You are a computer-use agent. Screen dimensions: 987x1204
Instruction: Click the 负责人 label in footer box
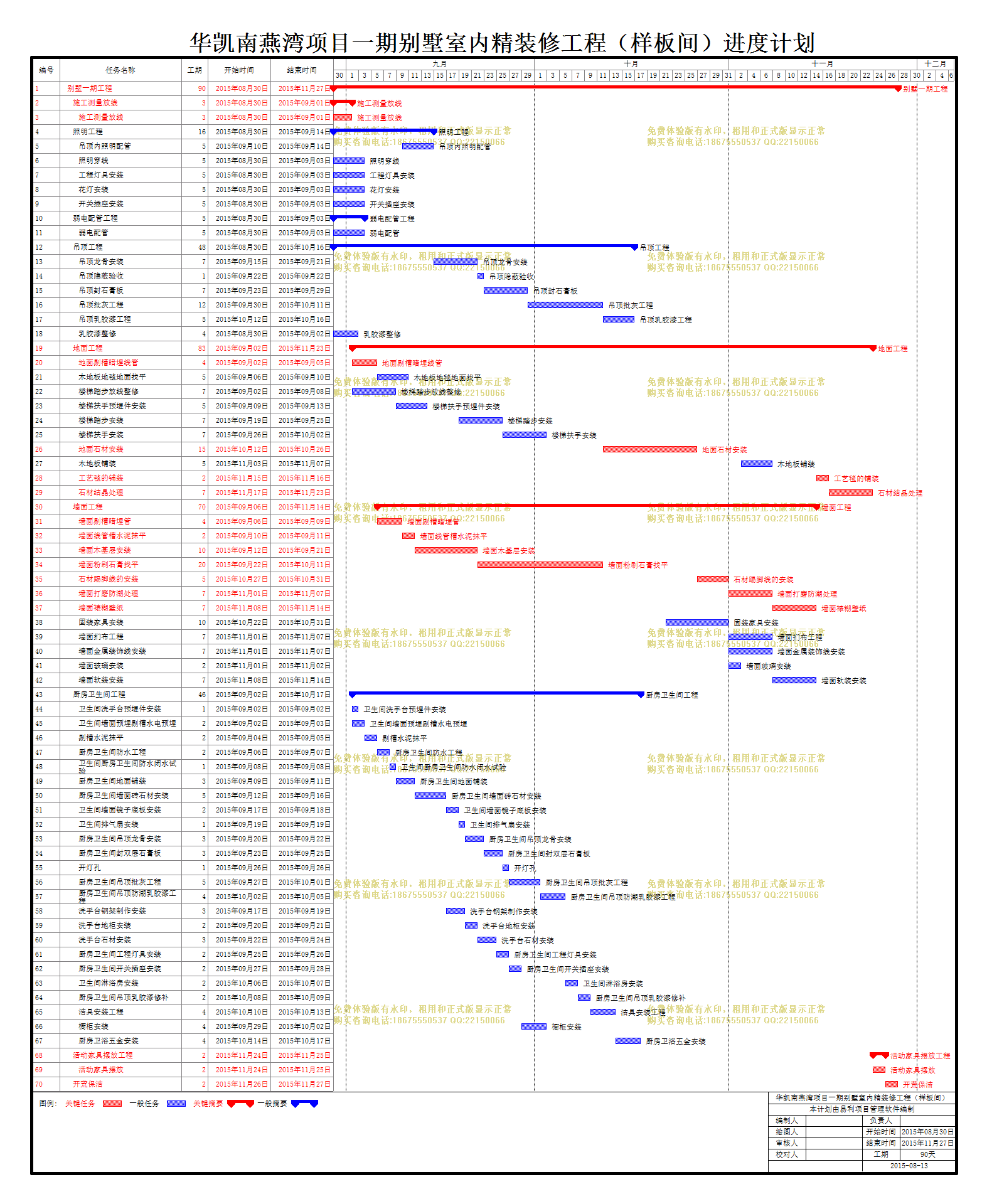tap(881, 1121)
